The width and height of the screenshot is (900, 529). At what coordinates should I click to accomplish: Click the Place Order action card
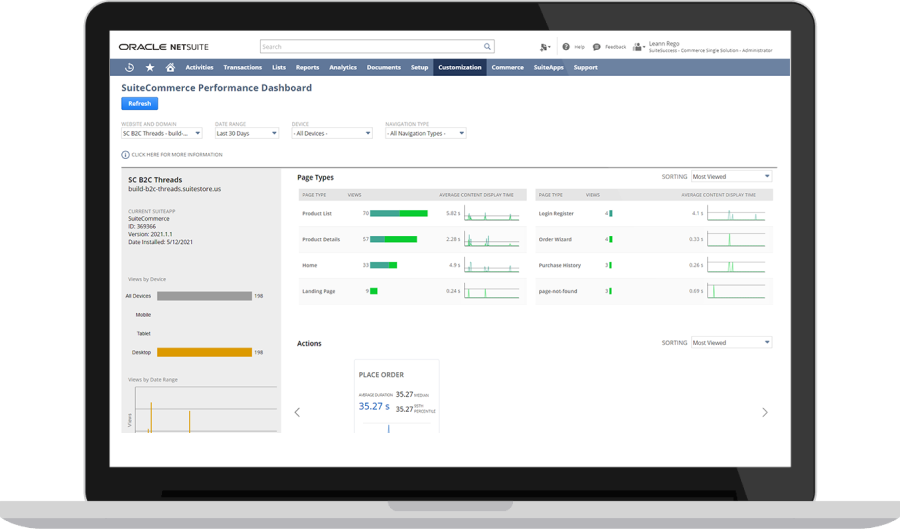tap(397, 396)
